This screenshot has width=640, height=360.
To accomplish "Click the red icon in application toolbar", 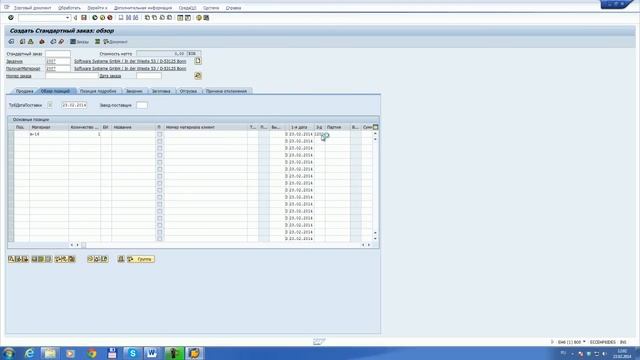I will [x=42, y=42].
